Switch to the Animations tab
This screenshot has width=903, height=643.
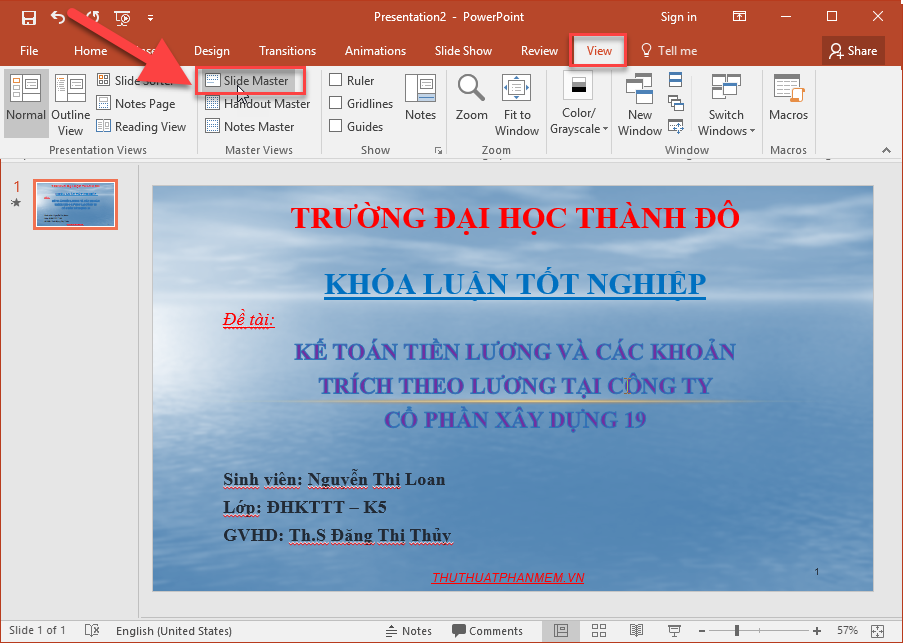tap(375, 51)
